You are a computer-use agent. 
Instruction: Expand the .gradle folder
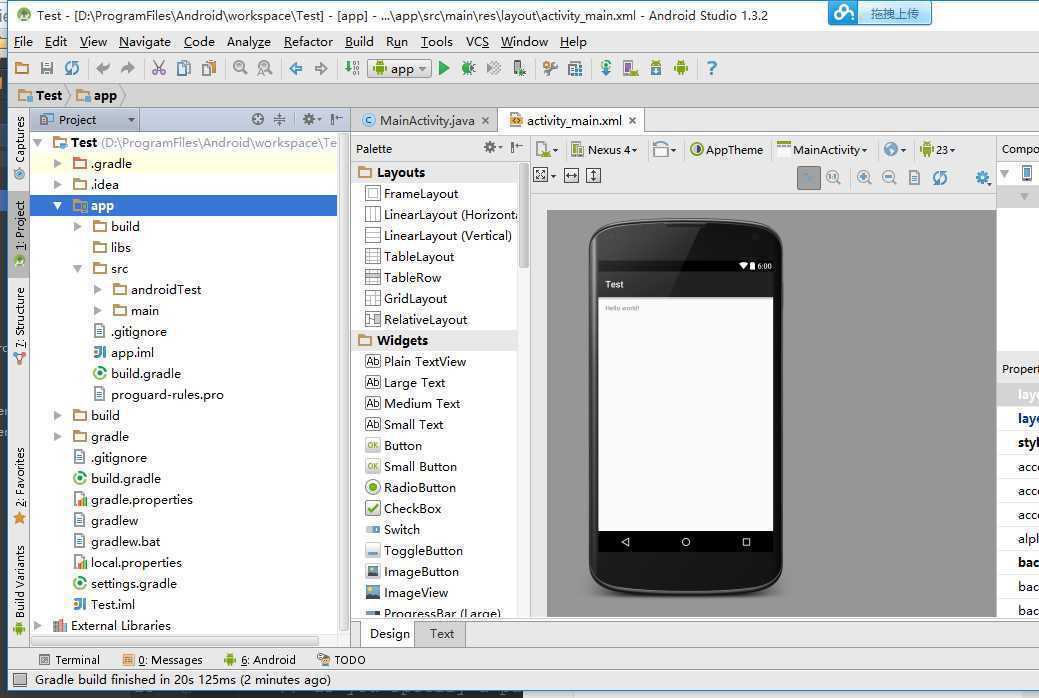click(x=58, y=163)
